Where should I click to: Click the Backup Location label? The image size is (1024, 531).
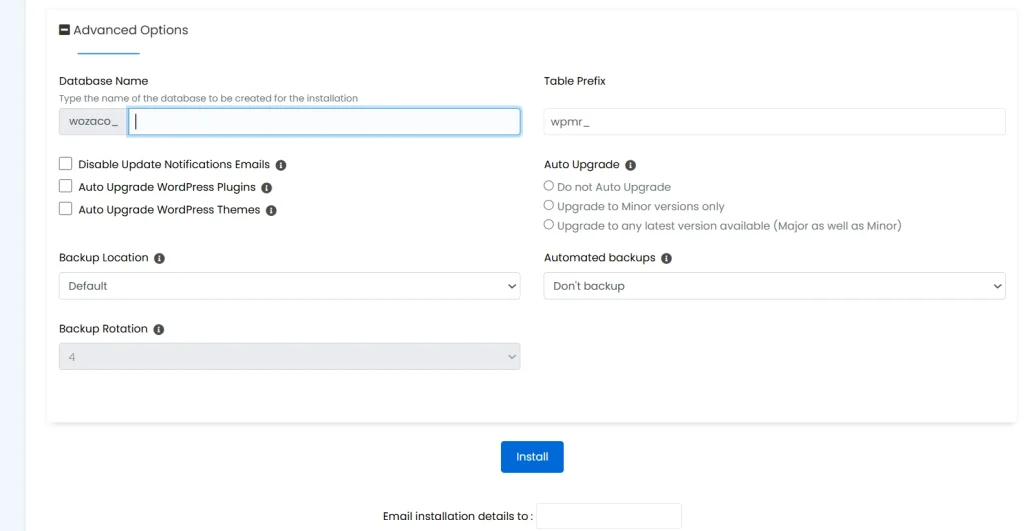103,257
